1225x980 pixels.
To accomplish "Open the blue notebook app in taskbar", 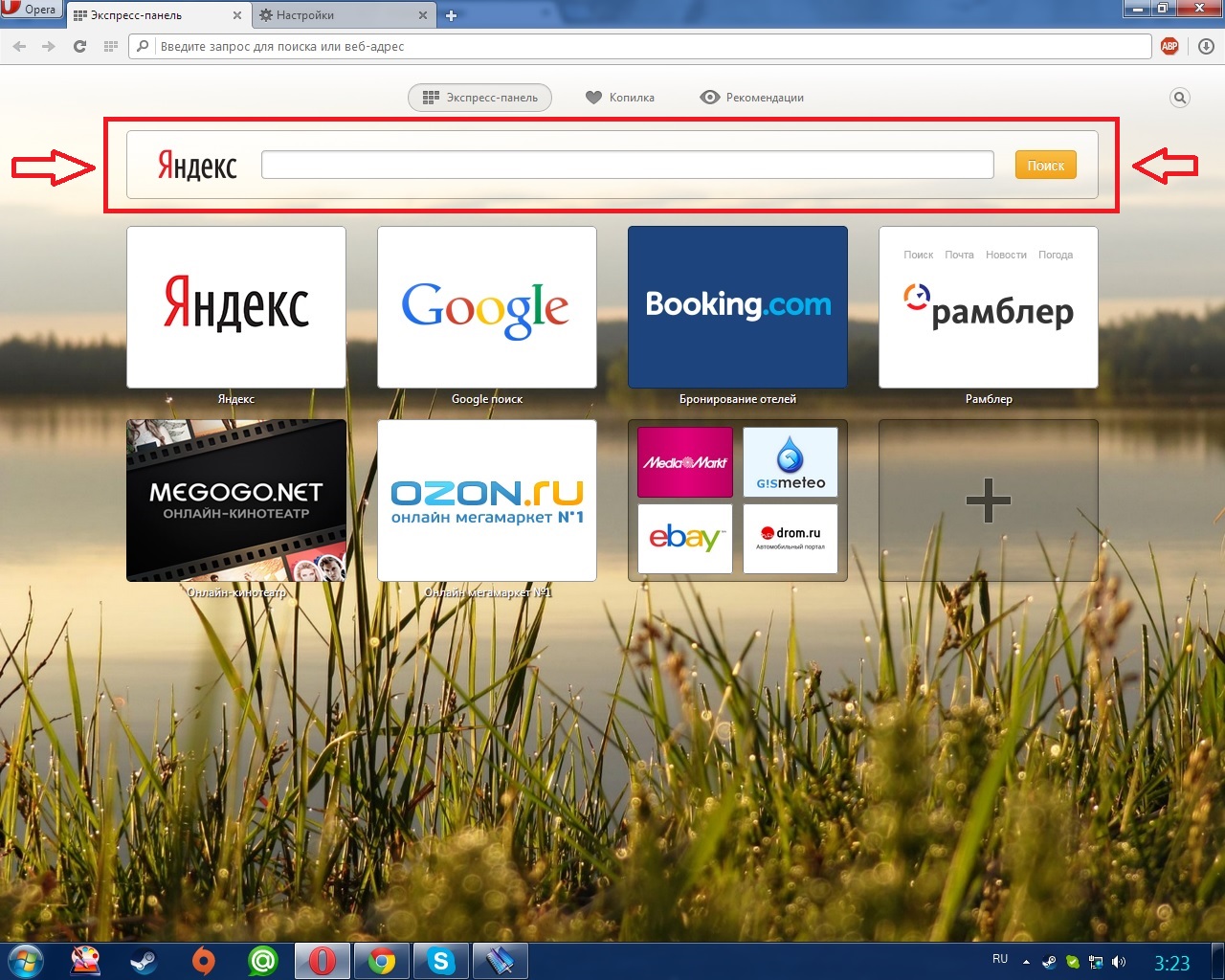I will pyautogui.click(x=501, y=961).
